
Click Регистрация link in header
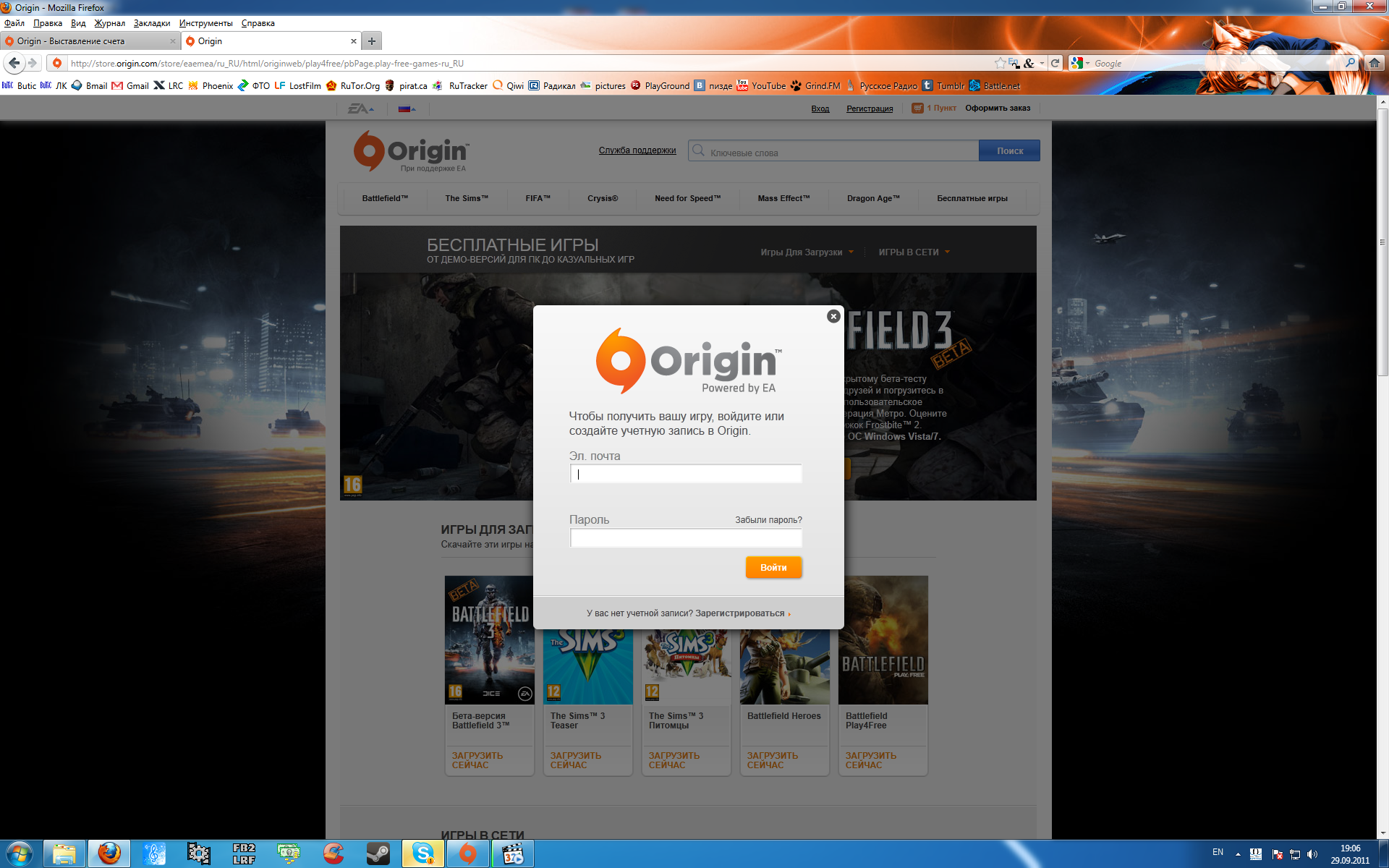pos(870,109)
